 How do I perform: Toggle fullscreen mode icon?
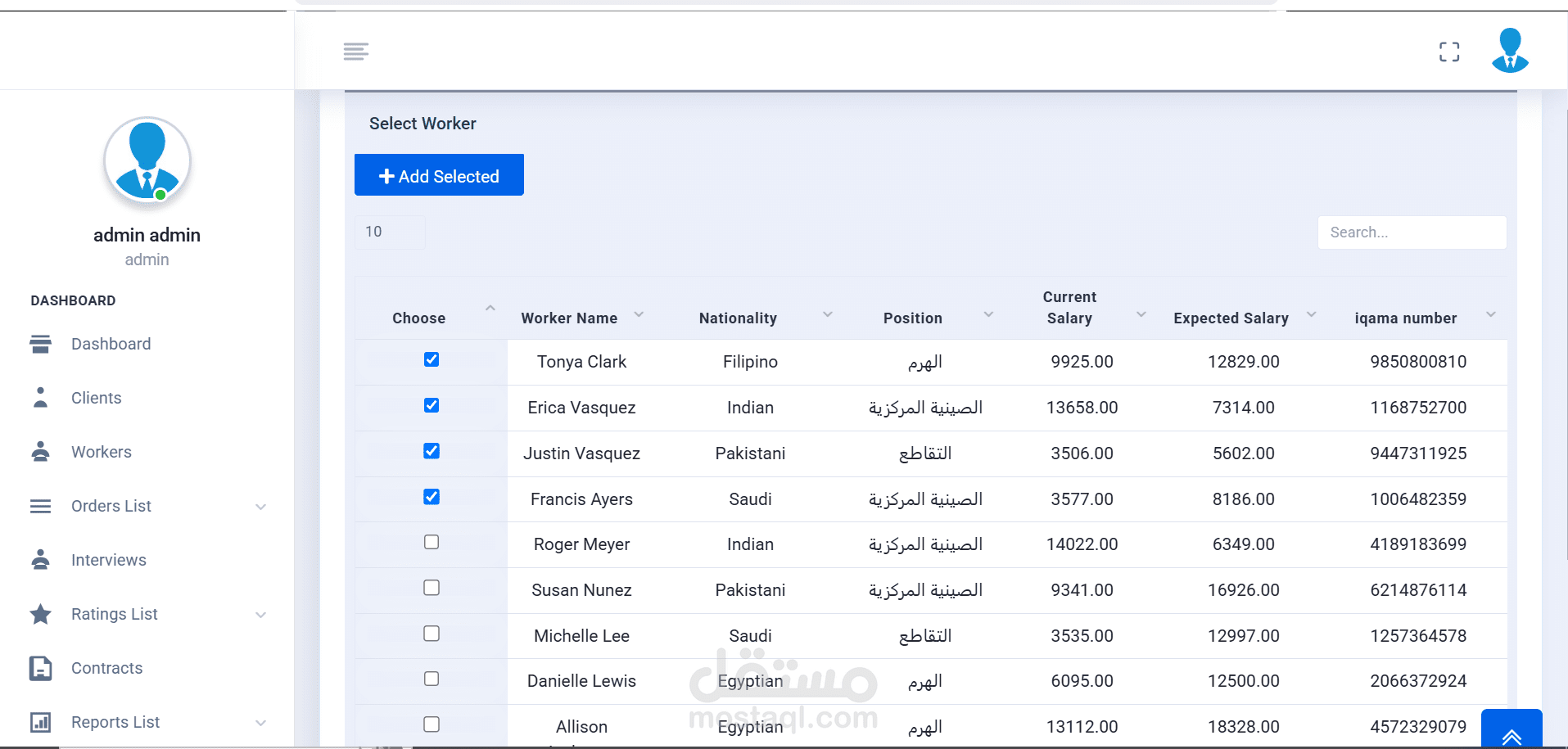point(1449,52)
